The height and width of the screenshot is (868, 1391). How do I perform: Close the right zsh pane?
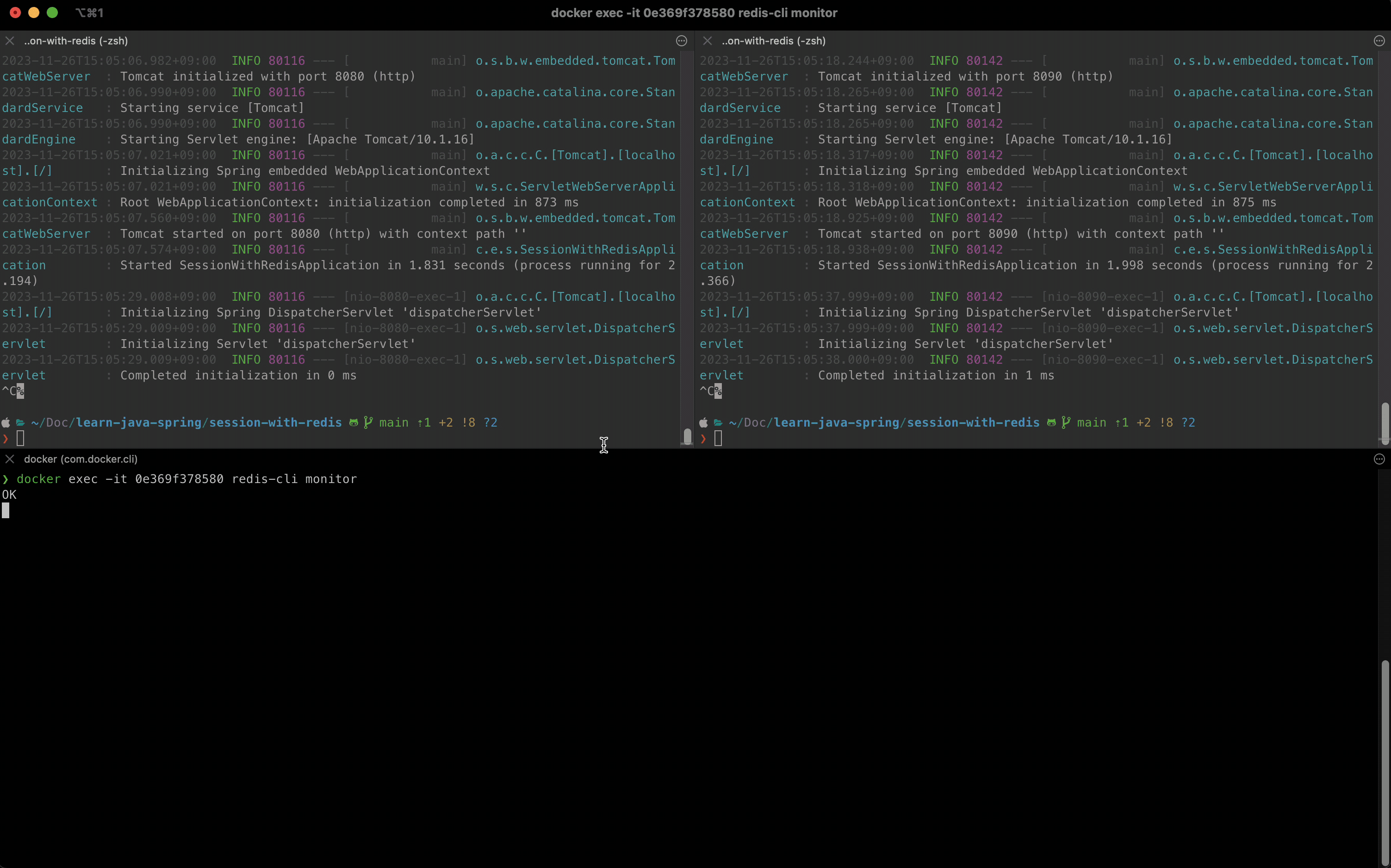707,41
